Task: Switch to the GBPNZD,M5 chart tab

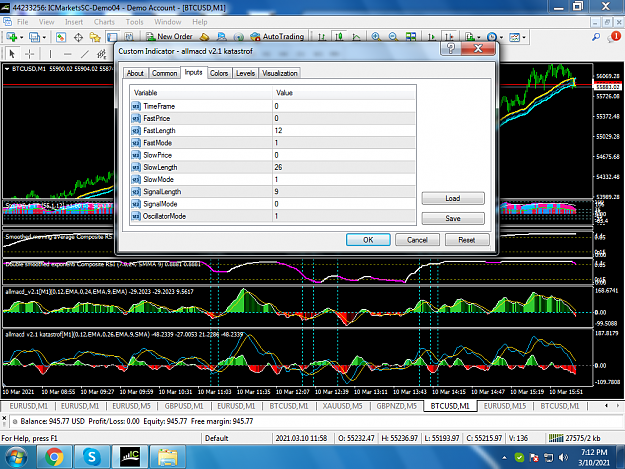Action: (397, 406)
